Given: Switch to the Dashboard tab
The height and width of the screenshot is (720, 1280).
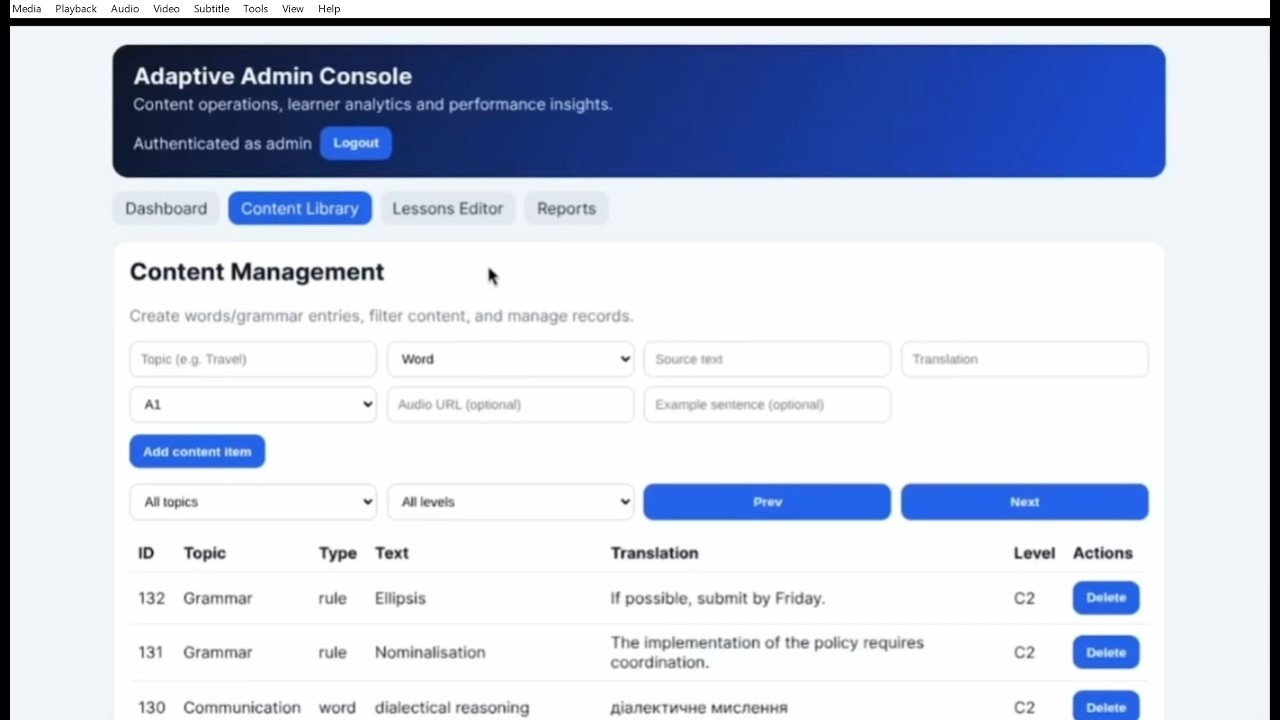Looking at the screenshot, I should pos(166,208).
